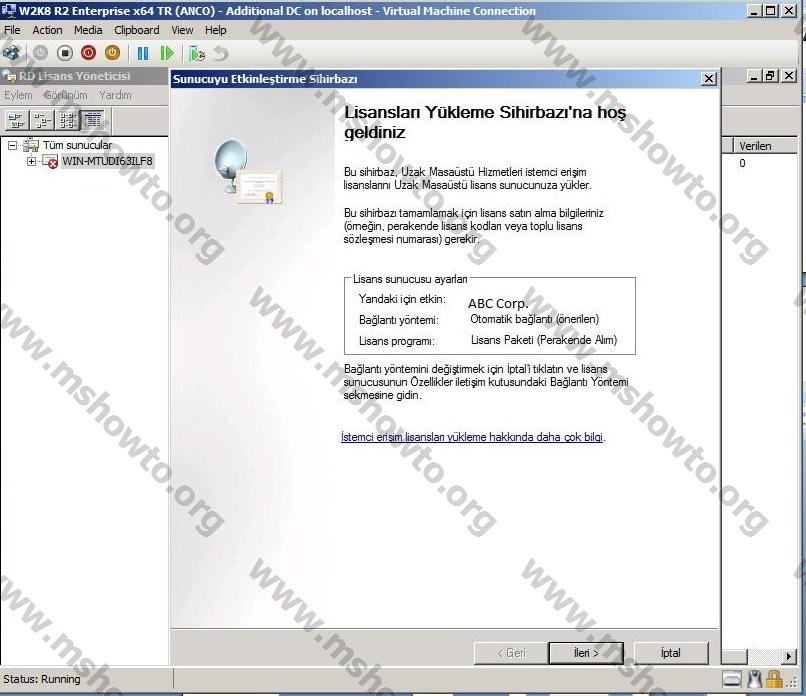
Task: Click the RD Lisans Yöneticisi title icon
Action: [10, 77]
